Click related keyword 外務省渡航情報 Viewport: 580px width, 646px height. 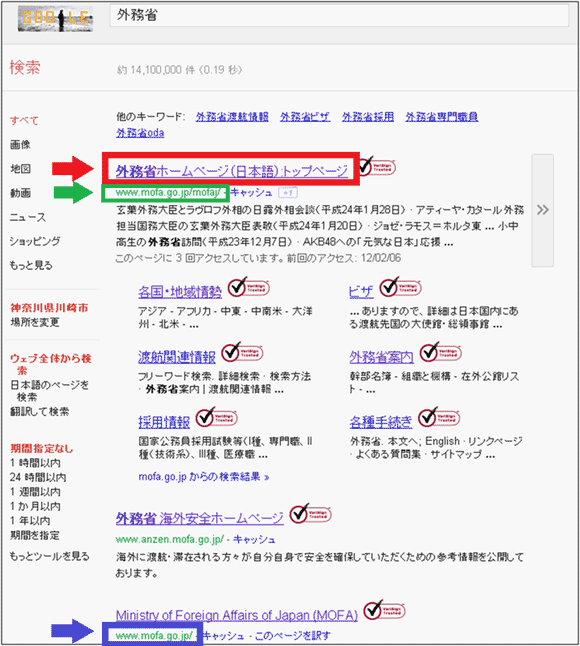tap(232, 117)
